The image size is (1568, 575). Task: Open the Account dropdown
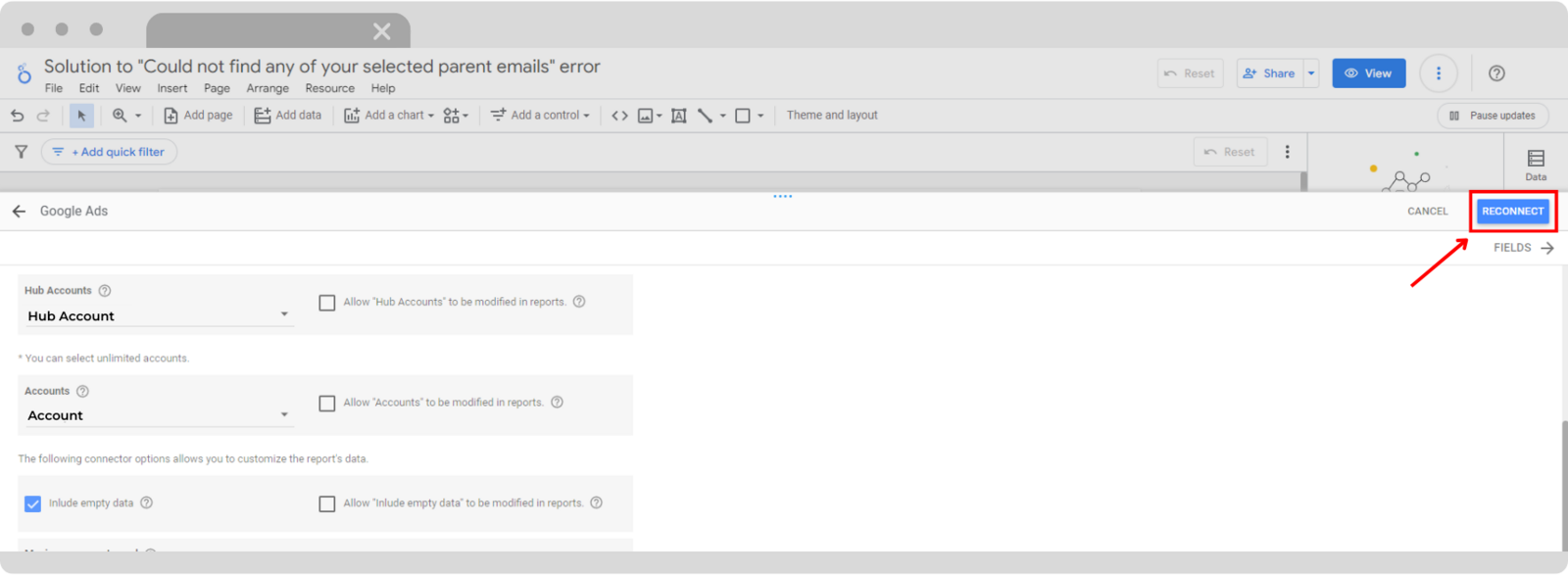[158, 415]
